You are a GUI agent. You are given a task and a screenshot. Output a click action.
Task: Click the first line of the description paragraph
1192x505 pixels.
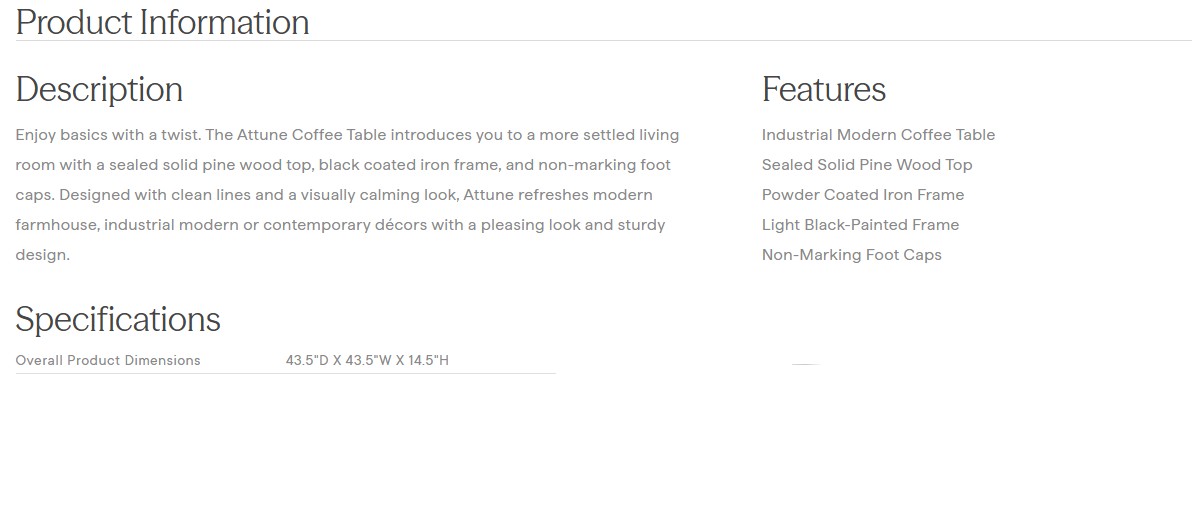point(347,135)
